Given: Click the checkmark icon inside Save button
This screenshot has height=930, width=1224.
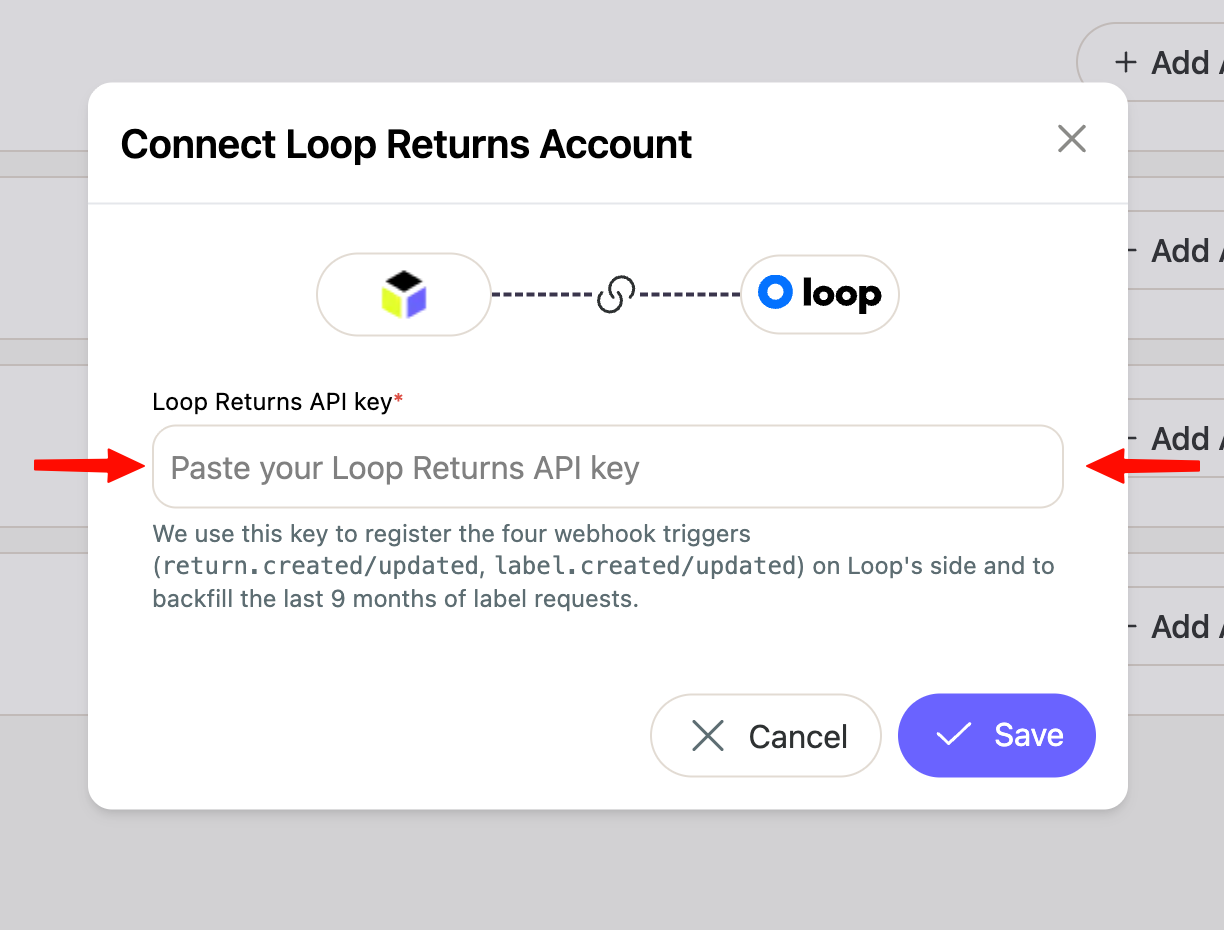Looking at the screenshot, I should point(953,735).
